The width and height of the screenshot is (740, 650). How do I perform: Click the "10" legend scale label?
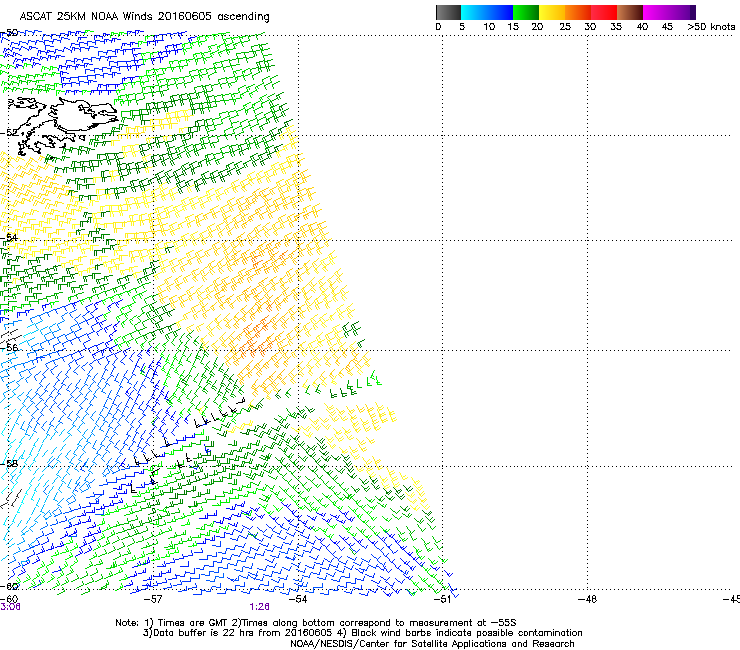point(489,27)
